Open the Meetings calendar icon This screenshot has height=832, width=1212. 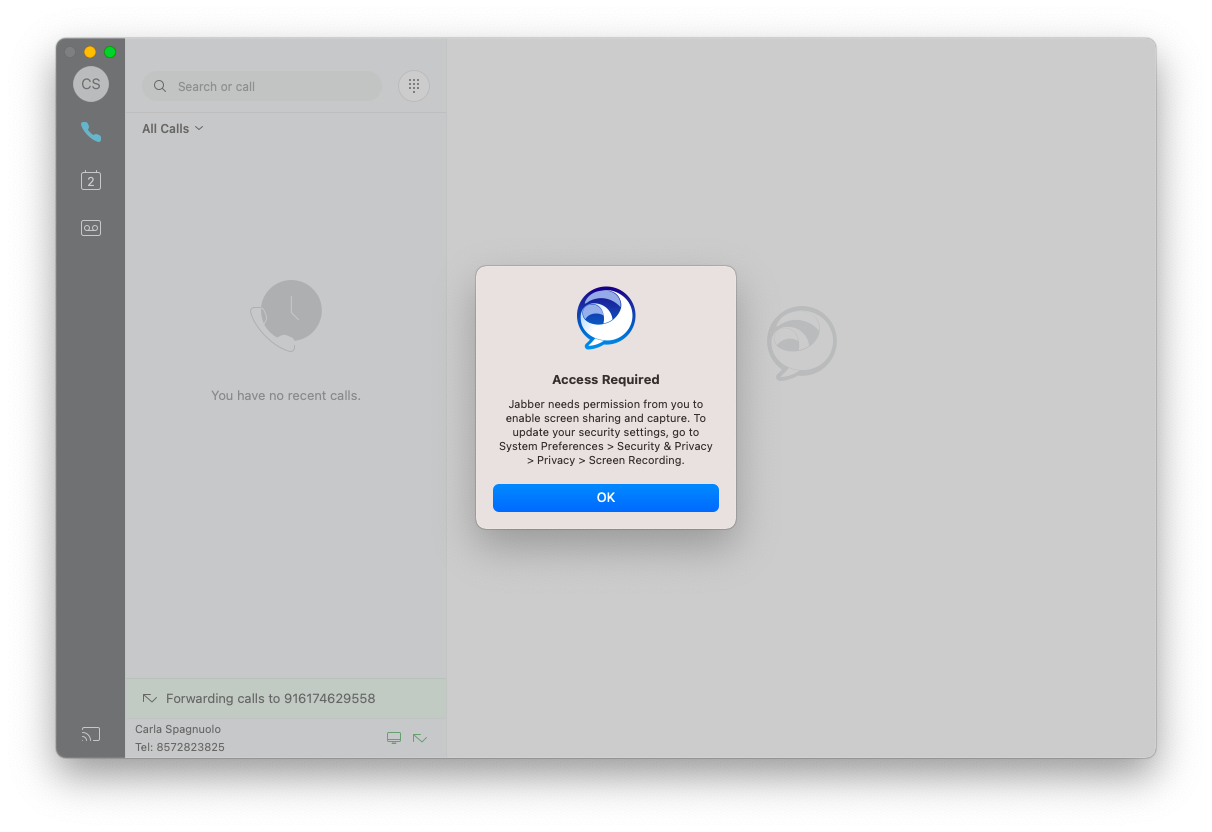[91, 180]
